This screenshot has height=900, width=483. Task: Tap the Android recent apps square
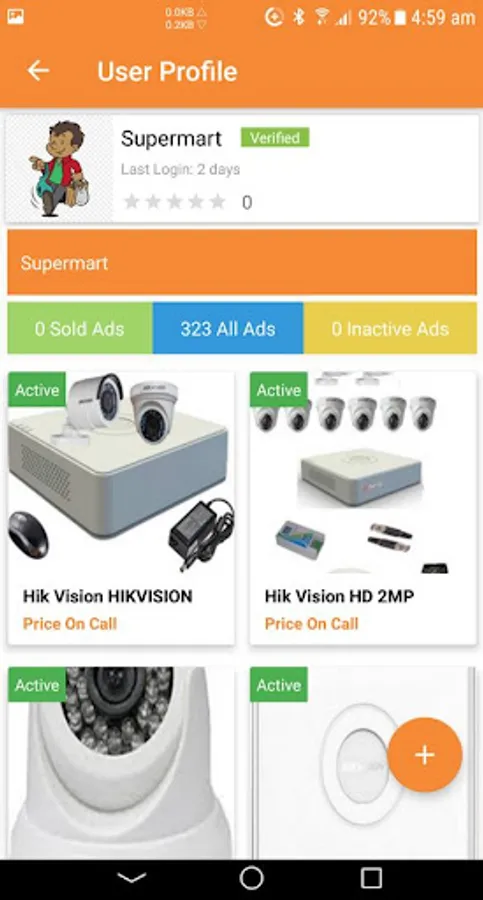tap(371, 878)
